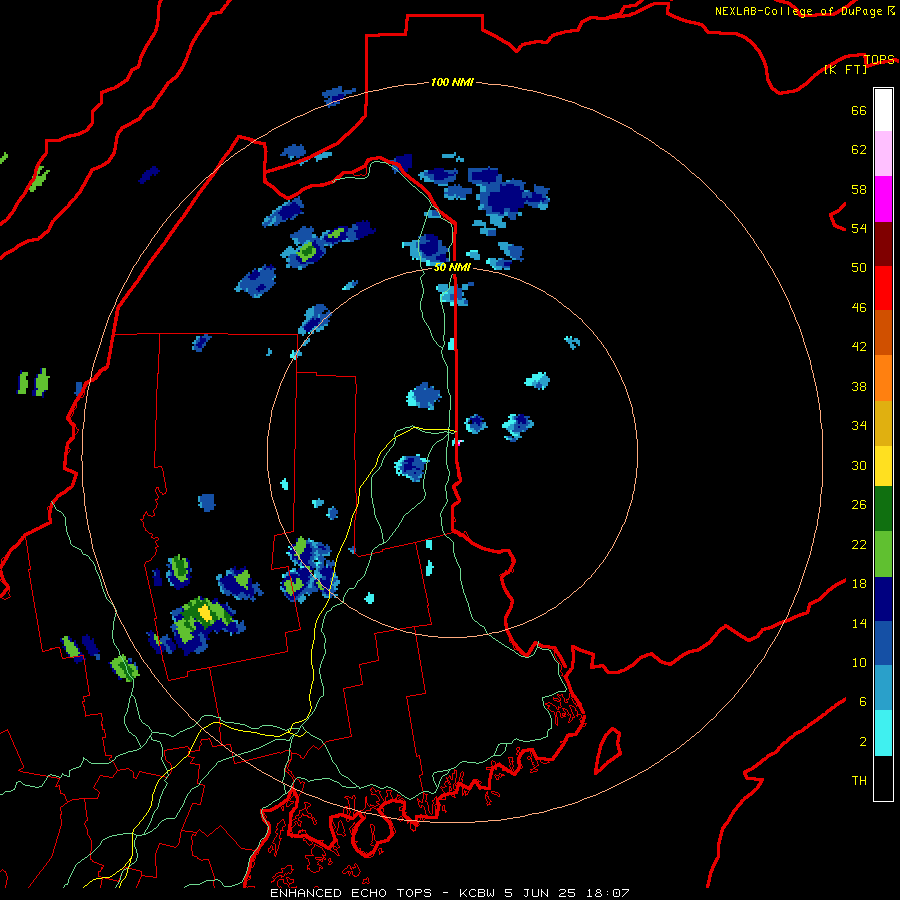Click the "46" legend value

coord(859,308)
